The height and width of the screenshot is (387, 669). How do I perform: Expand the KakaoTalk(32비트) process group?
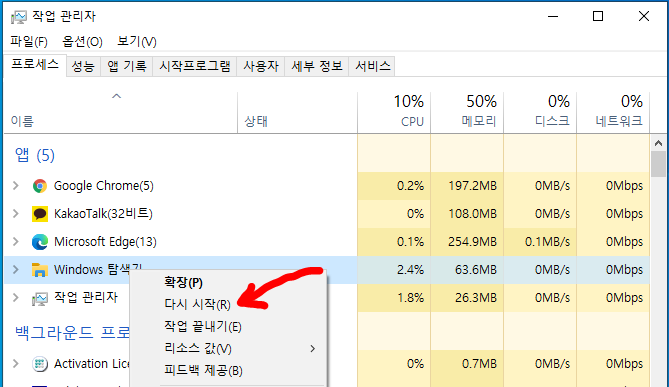pyautogui.click(x=16, y=213)
